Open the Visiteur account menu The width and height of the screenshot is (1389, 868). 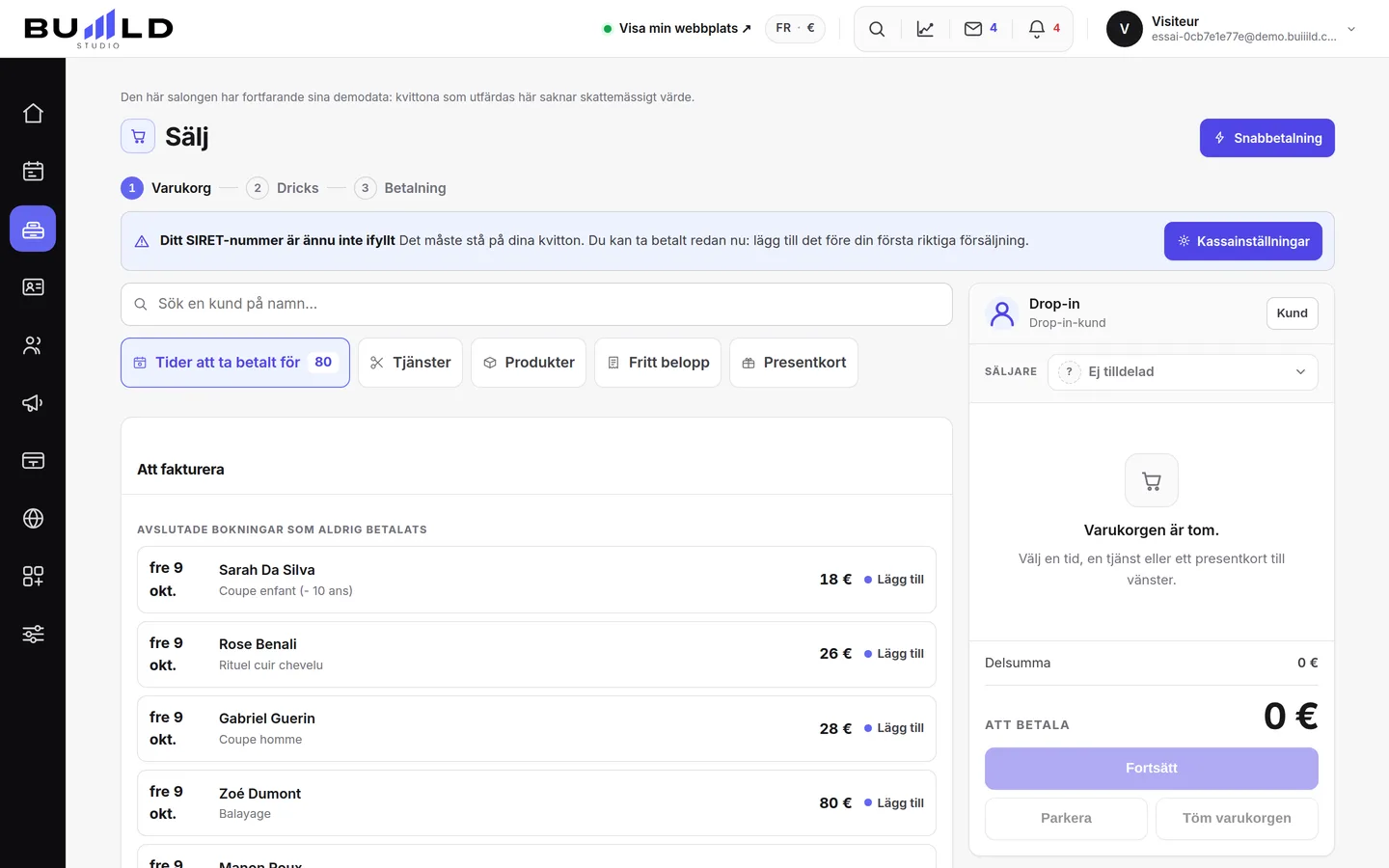[x=1232, y=29]
